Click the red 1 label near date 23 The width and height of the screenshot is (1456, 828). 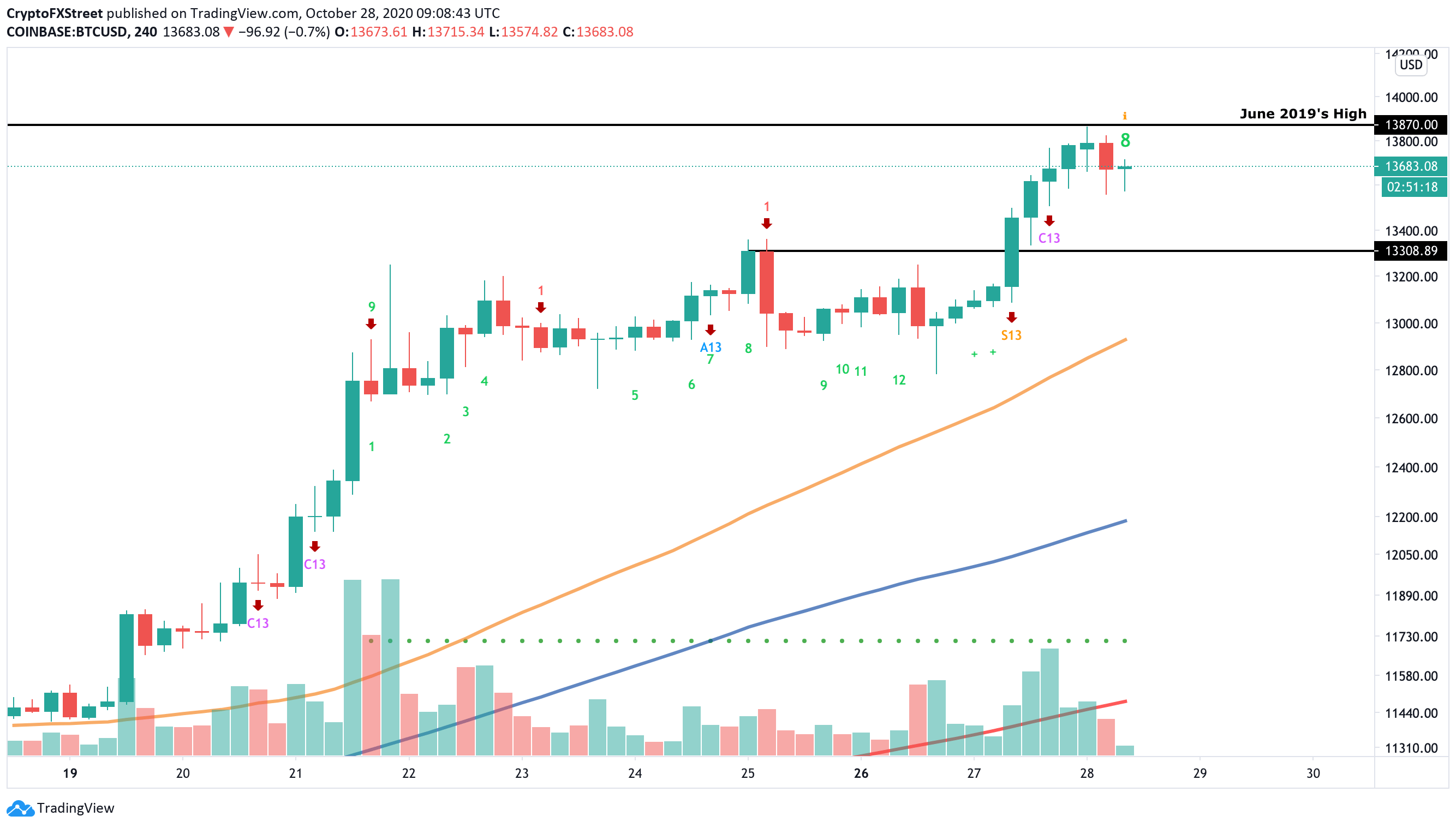coord(540,291)
